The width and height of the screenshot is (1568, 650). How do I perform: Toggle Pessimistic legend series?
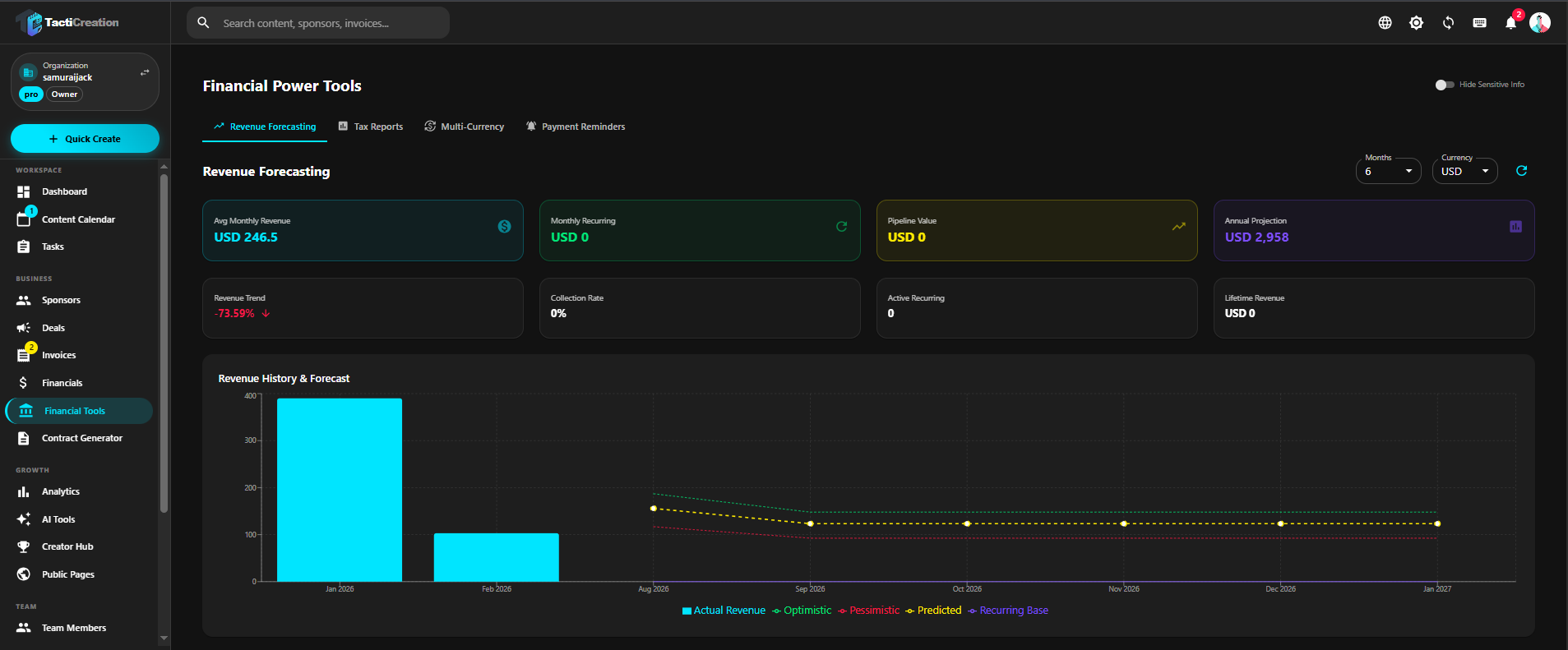tap(869, 611)
